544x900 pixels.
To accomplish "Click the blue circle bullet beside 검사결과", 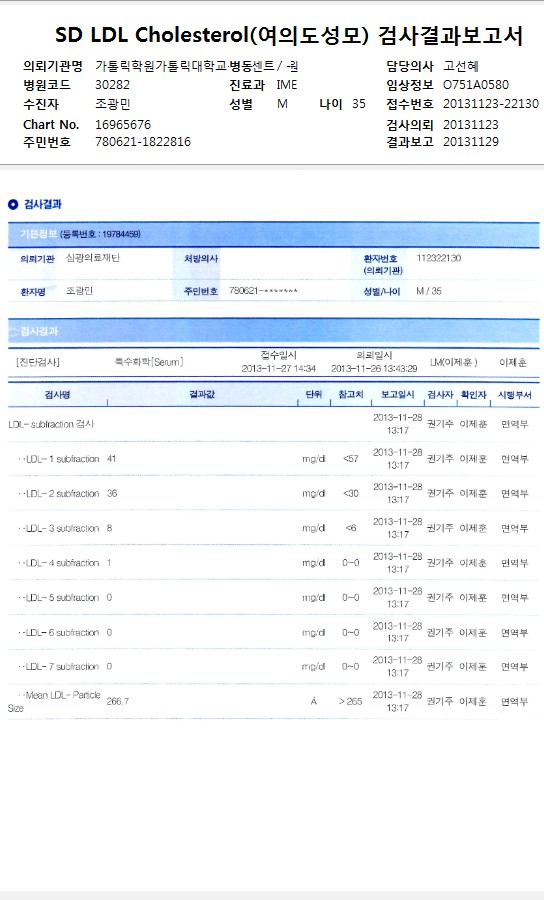I will point(13,204).
